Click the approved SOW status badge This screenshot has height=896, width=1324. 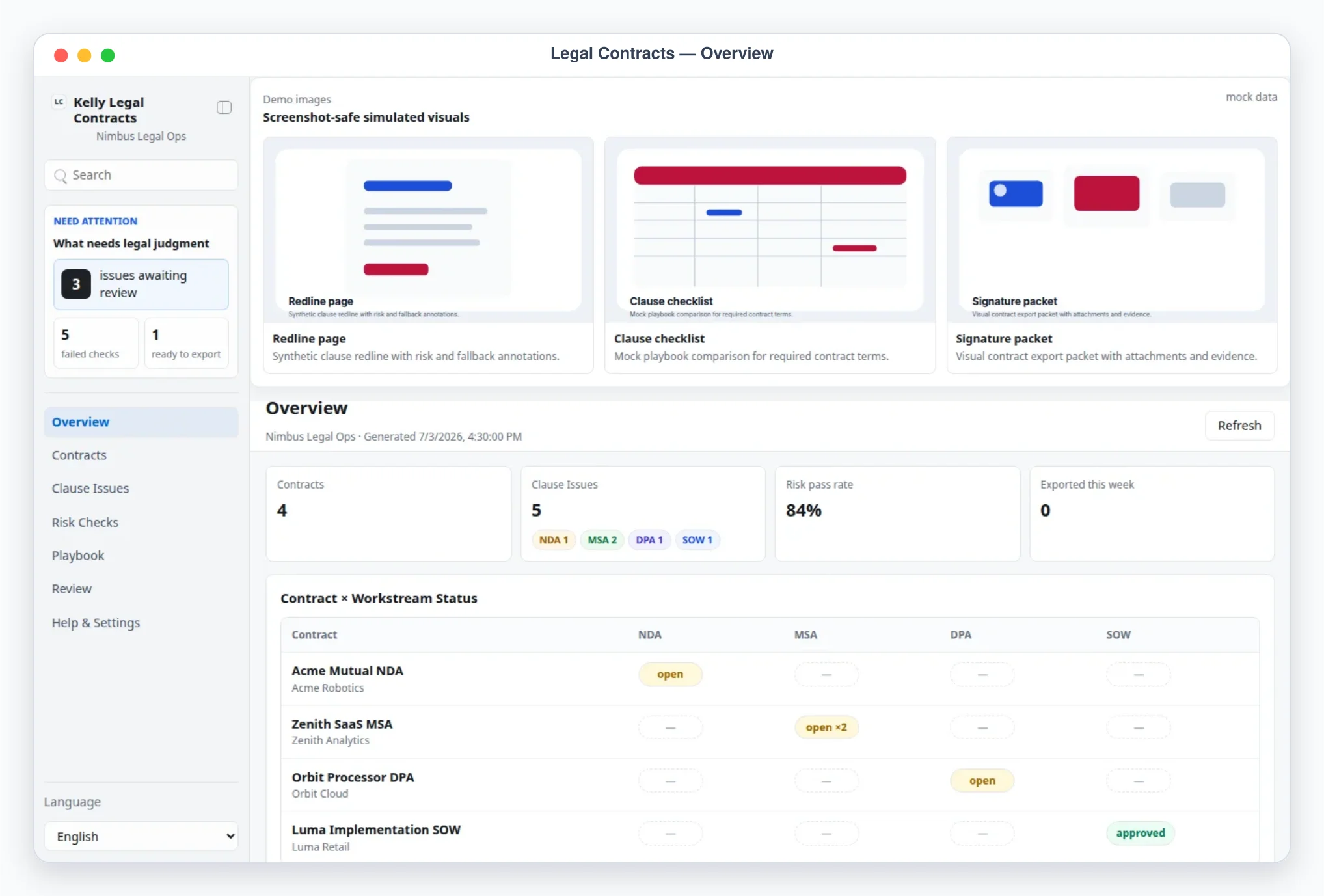[x=1140, y=834]
